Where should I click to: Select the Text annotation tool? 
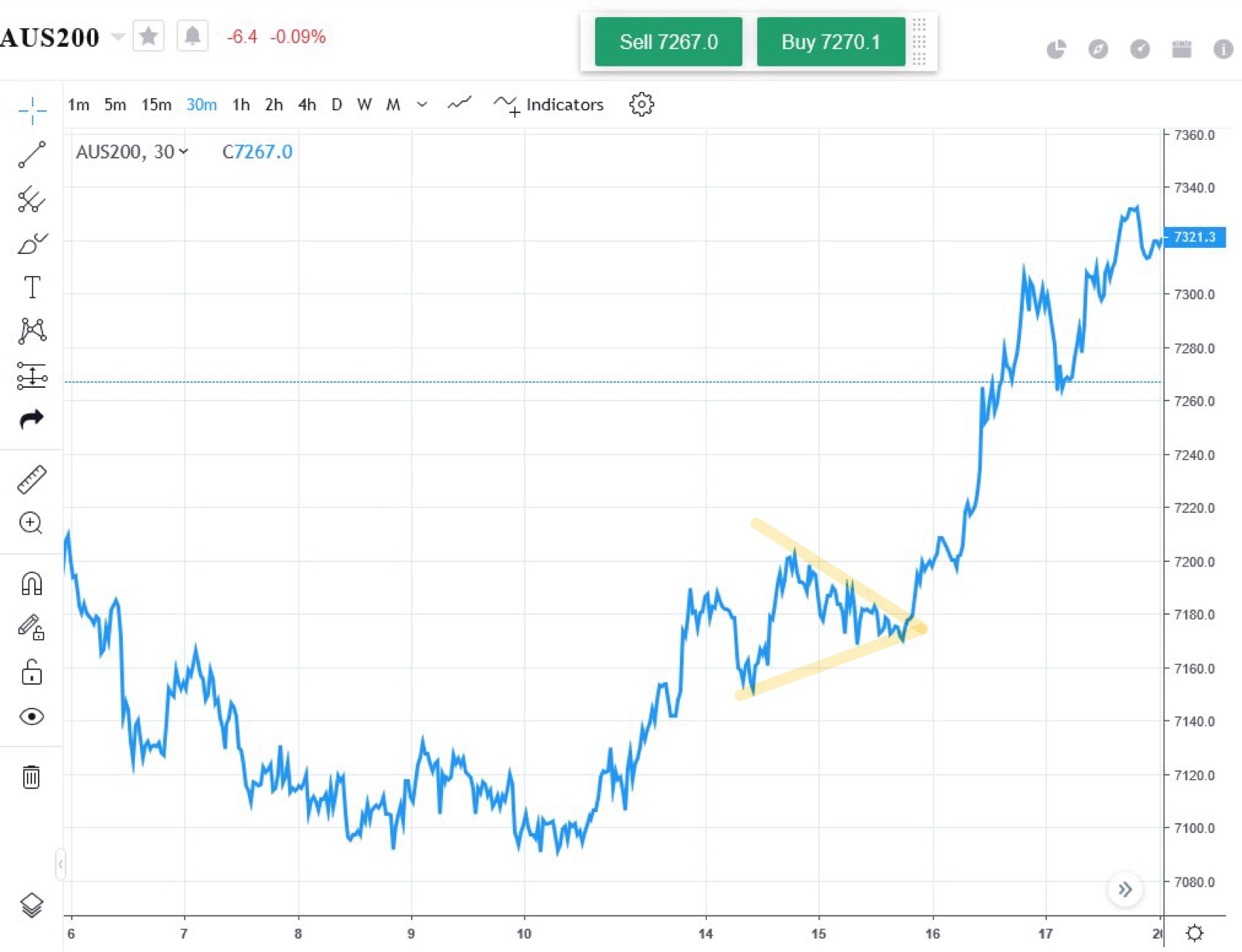pyautogui.click(x=31, y=287)
